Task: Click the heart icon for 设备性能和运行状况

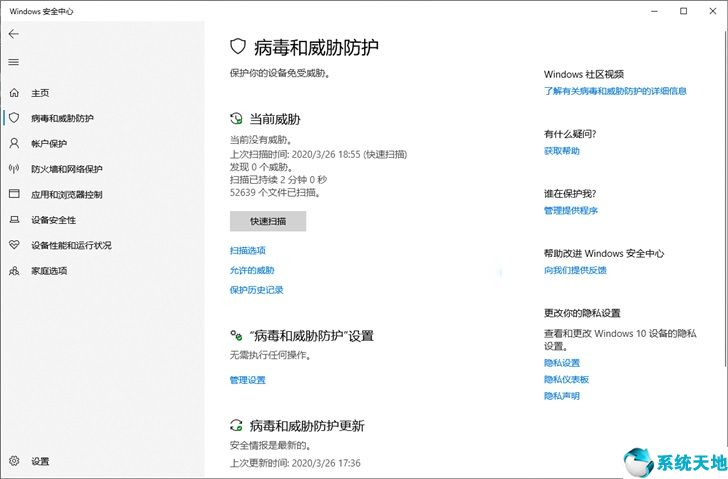Action: coord(14,245)
